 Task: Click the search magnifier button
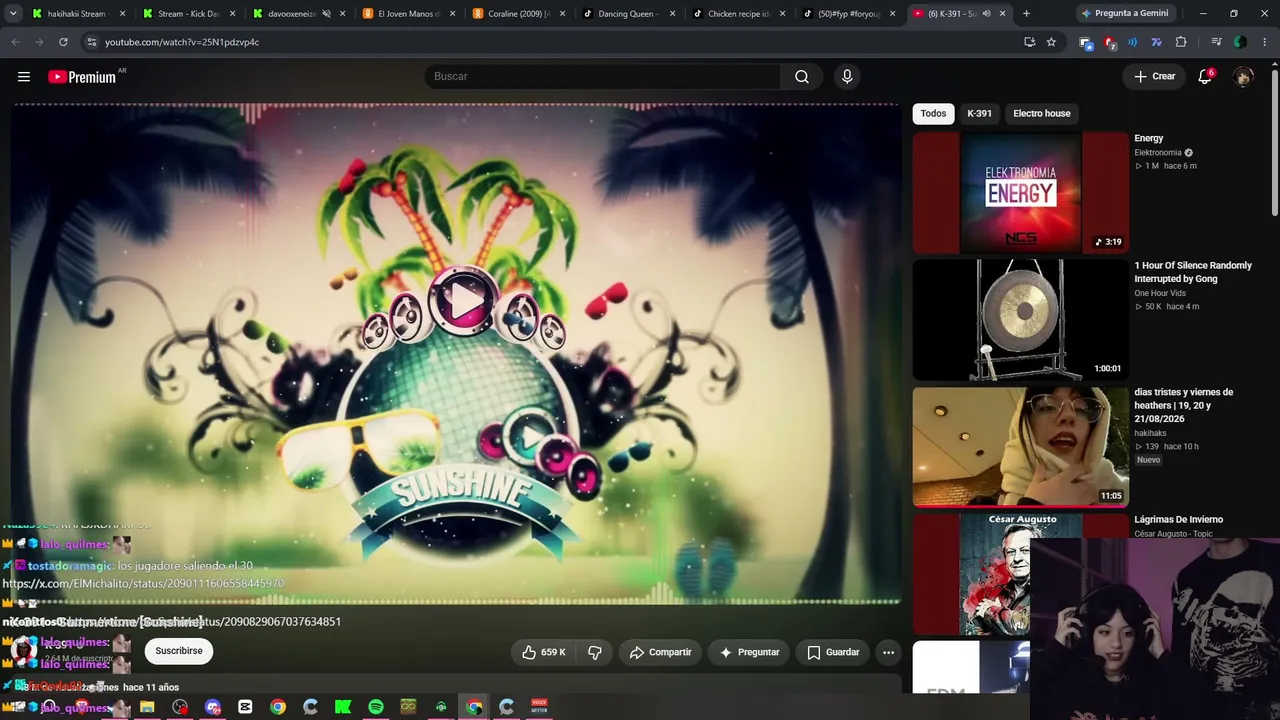pyautogui.click(x=802, y=77)
